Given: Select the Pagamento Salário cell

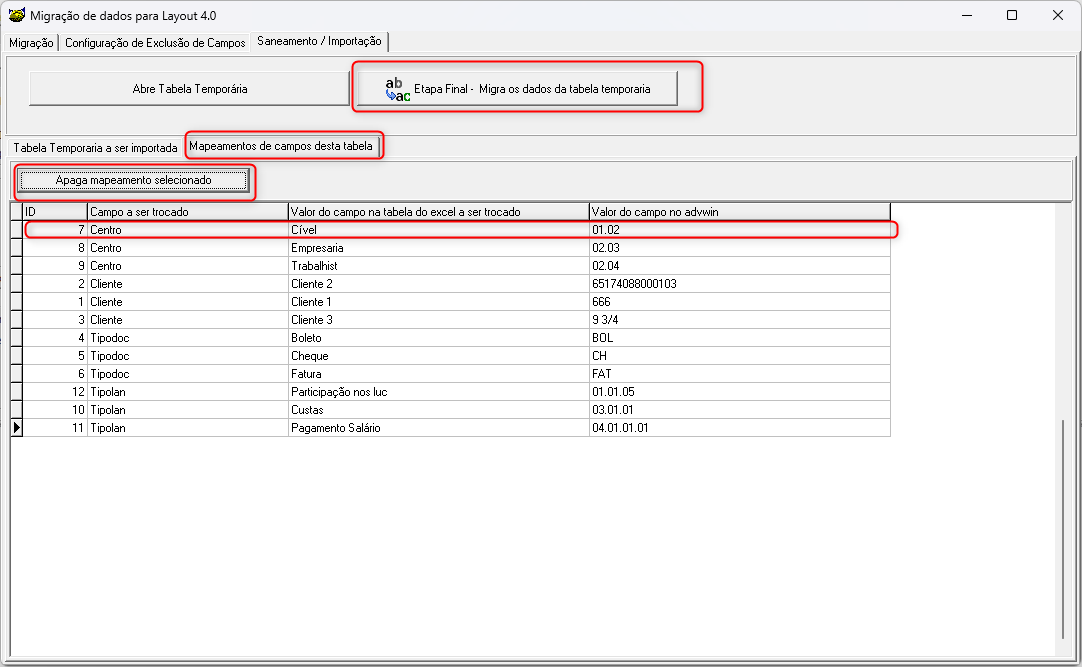Looking at the screenshot, I should tap(439, 428).
